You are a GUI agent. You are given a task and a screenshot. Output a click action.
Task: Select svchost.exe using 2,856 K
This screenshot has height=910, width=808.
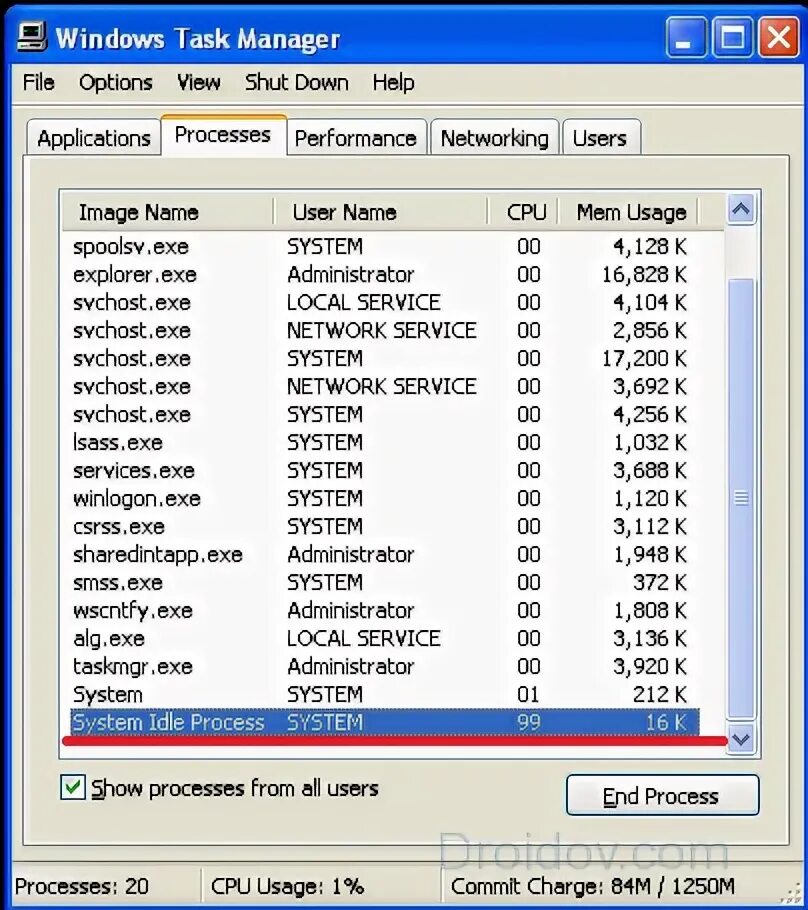pyautogui.click(x=380, y=330)
